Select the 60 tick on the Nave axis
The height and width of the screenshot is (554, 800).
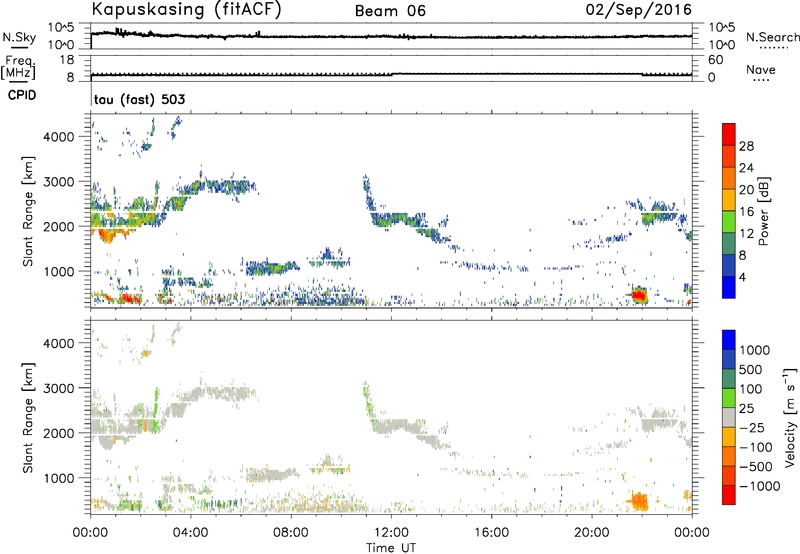(715, 60)
